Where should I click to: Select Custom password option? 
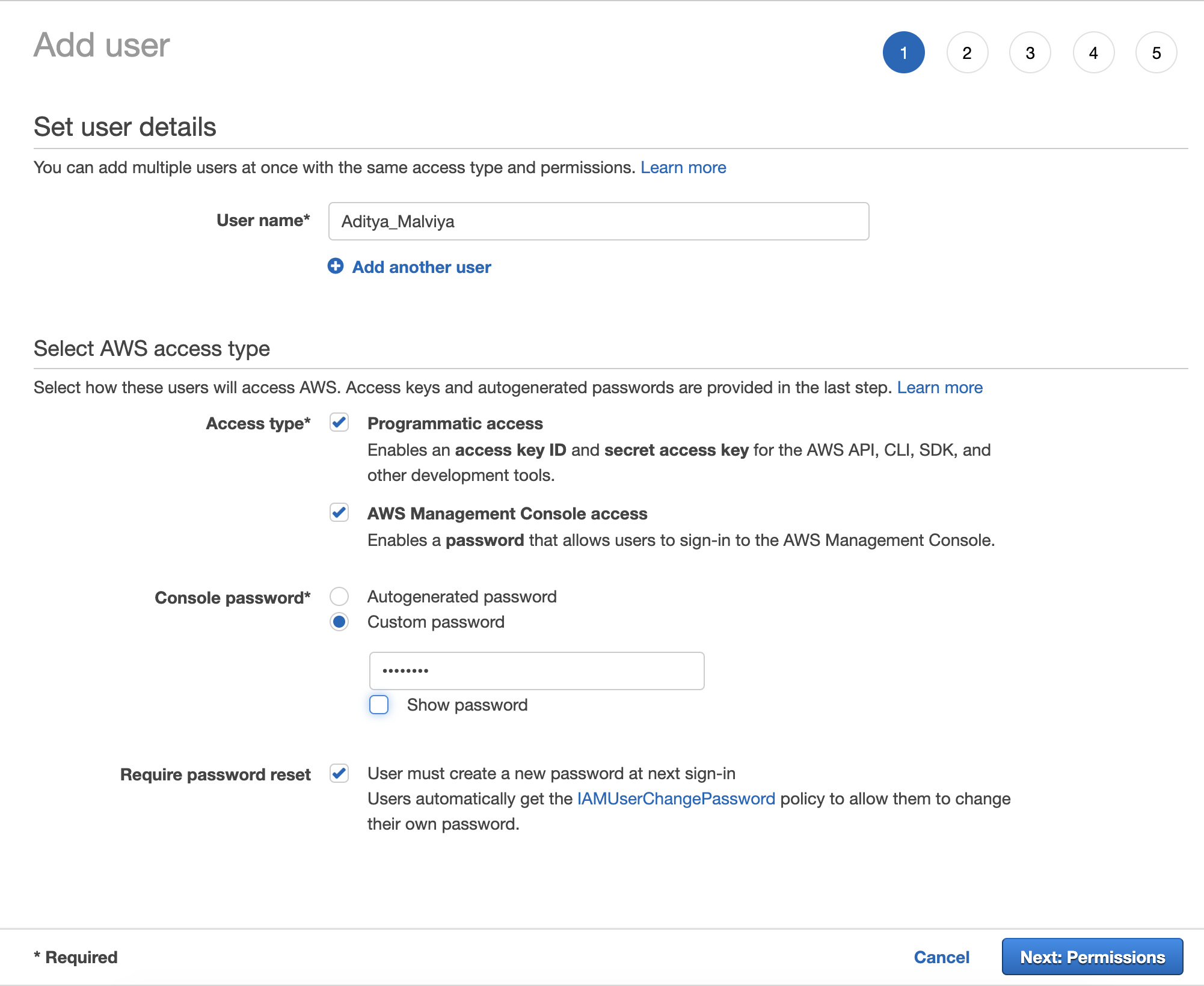pos(339,622)
